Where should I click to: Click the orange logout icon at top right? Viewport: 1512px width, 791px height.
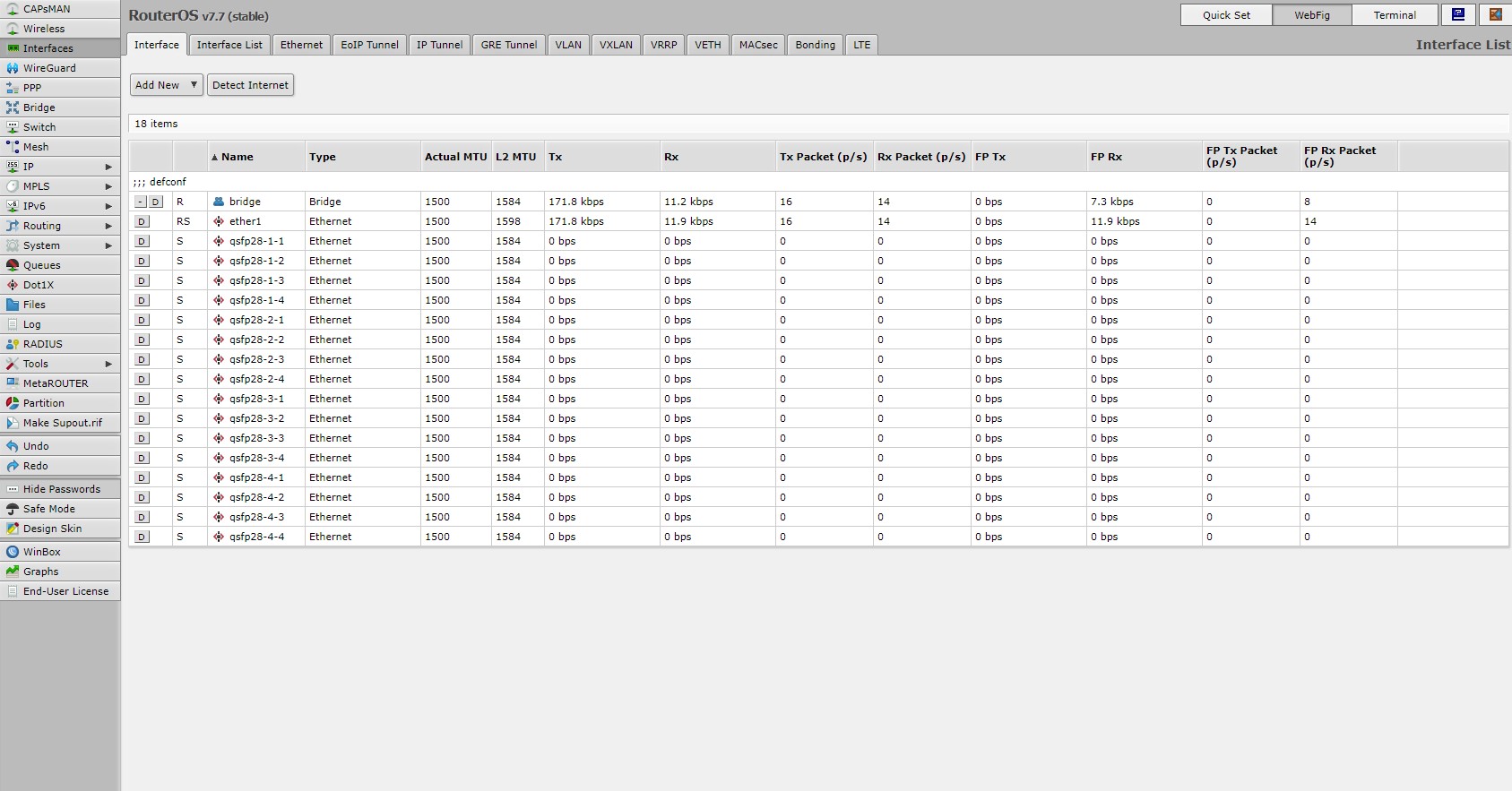coord(1495,14)
